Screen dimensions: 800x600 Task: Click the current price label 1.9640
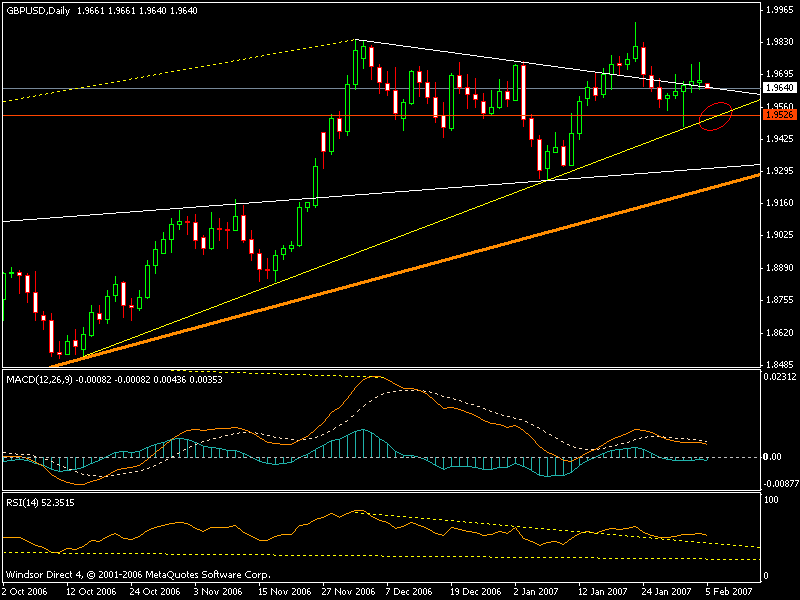click(779, 88)
